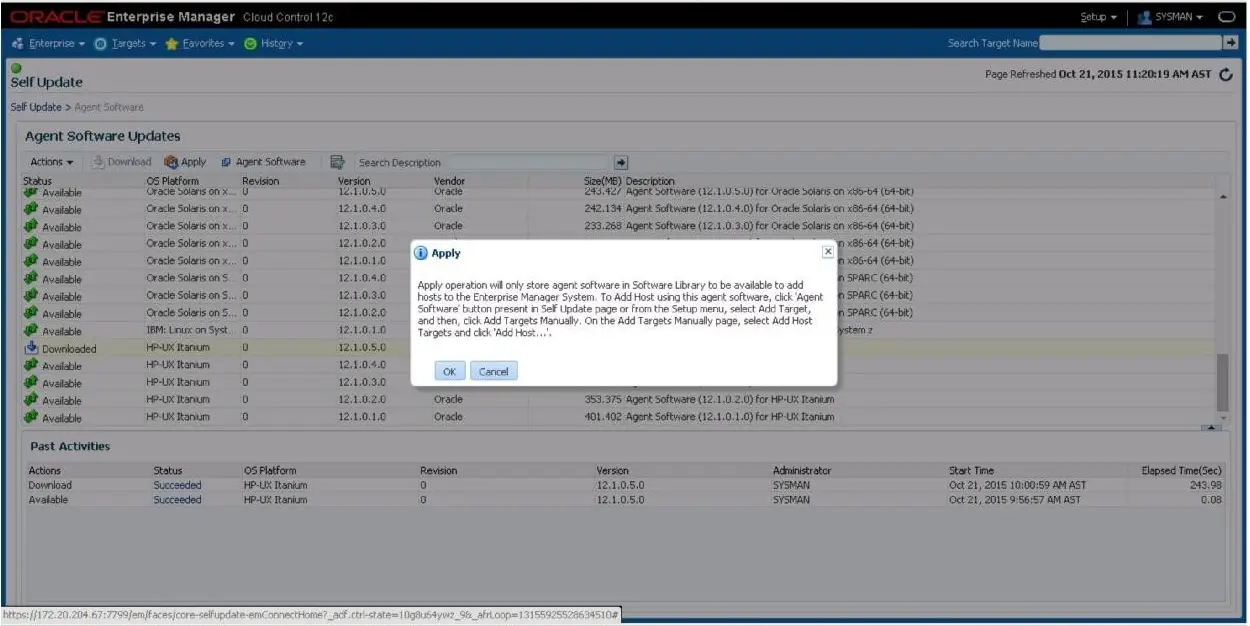Click the Agent Software toolbar icon
Viewport: 1250px width, 626px height.
click(226, 162)
